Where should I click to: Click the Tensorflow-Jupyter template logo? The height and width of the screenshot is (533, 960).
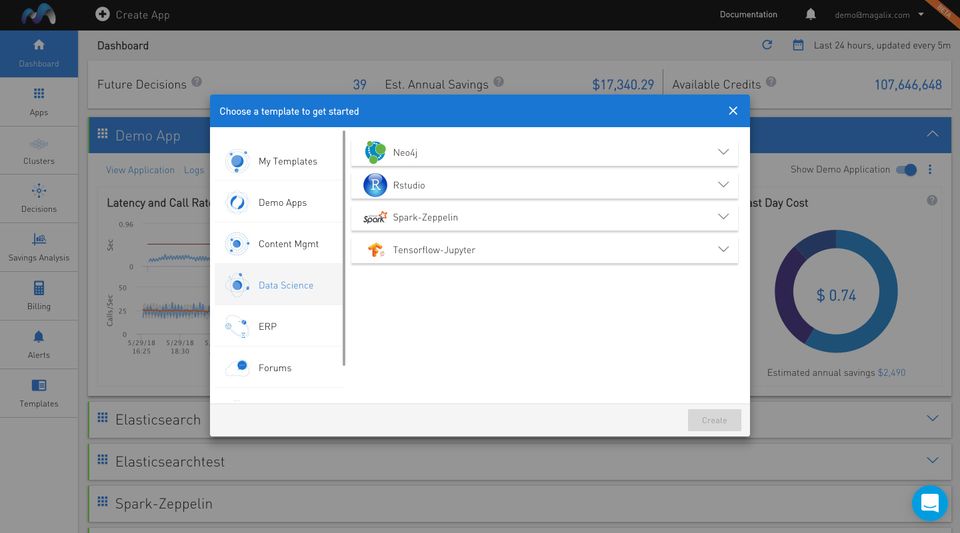pyautogui.click(x=375, y=250)
